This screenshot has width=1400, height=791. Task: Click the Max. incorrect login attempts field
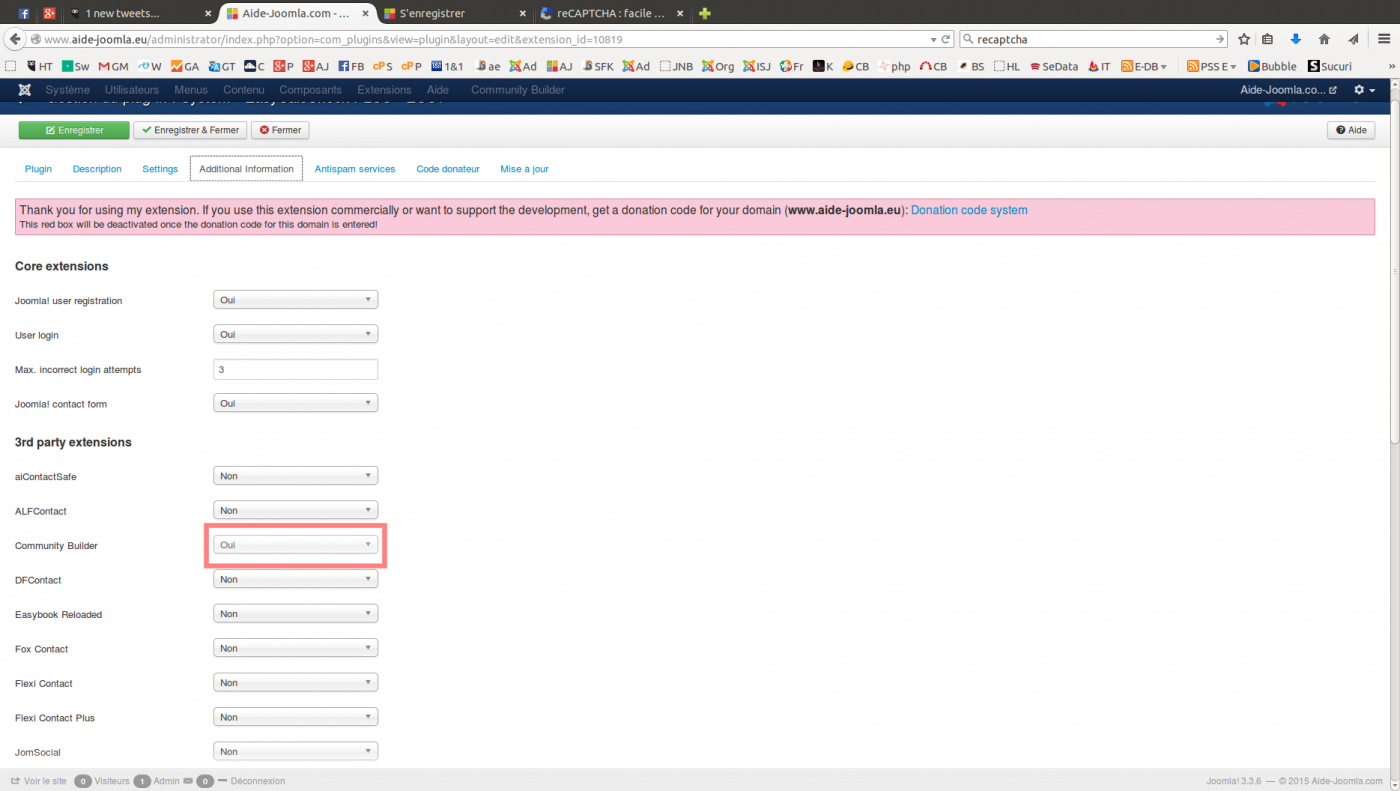coord(295,369)
